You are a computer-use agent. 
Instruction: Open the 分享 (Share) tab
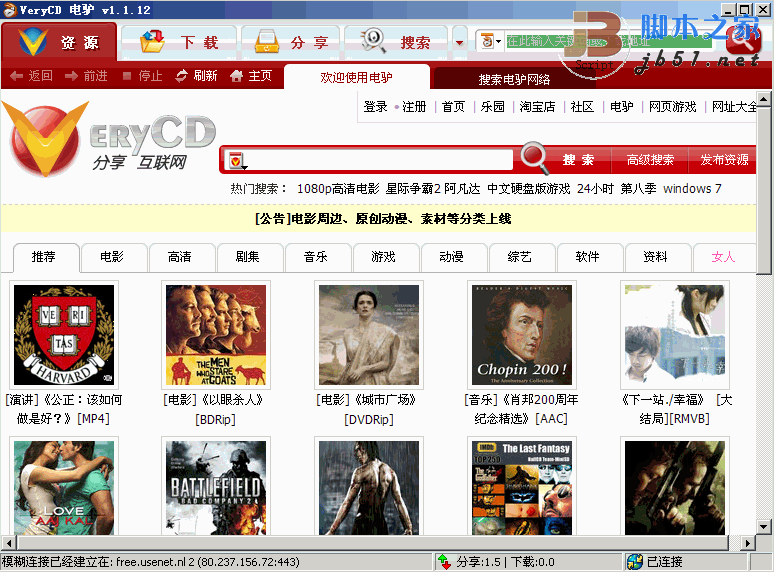click(x=291, y=42)
